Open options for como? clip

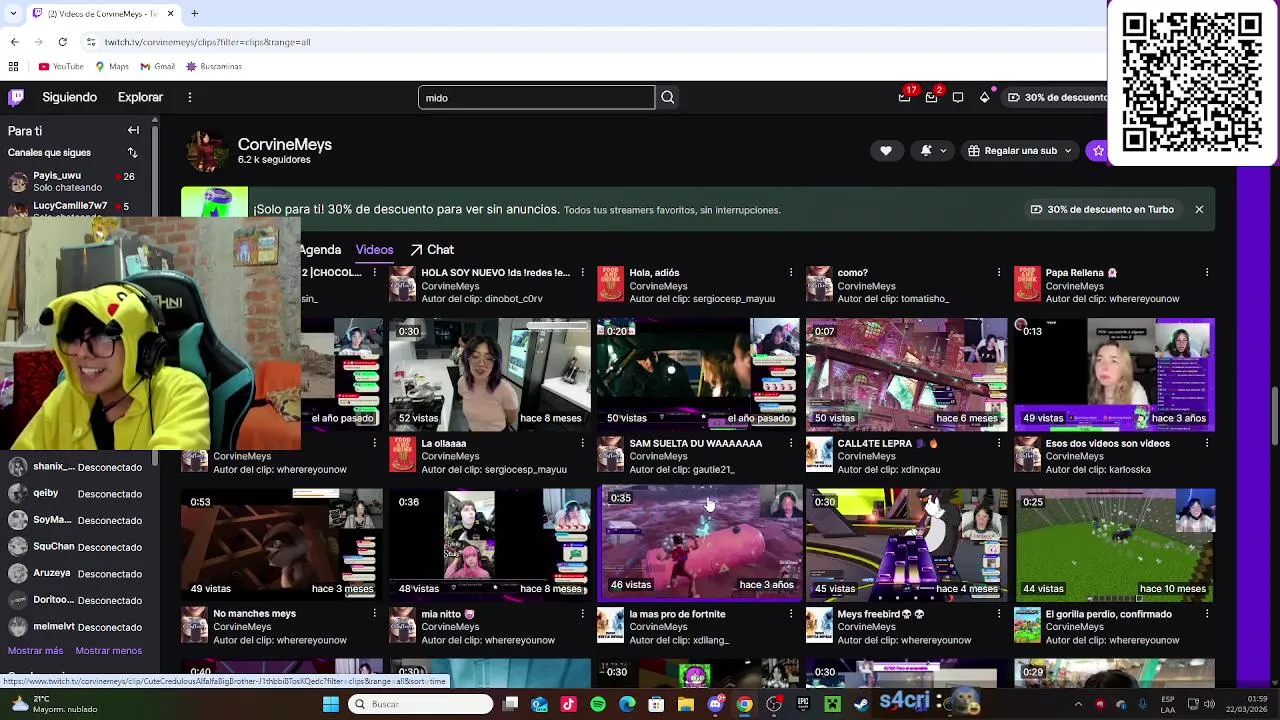998,273
